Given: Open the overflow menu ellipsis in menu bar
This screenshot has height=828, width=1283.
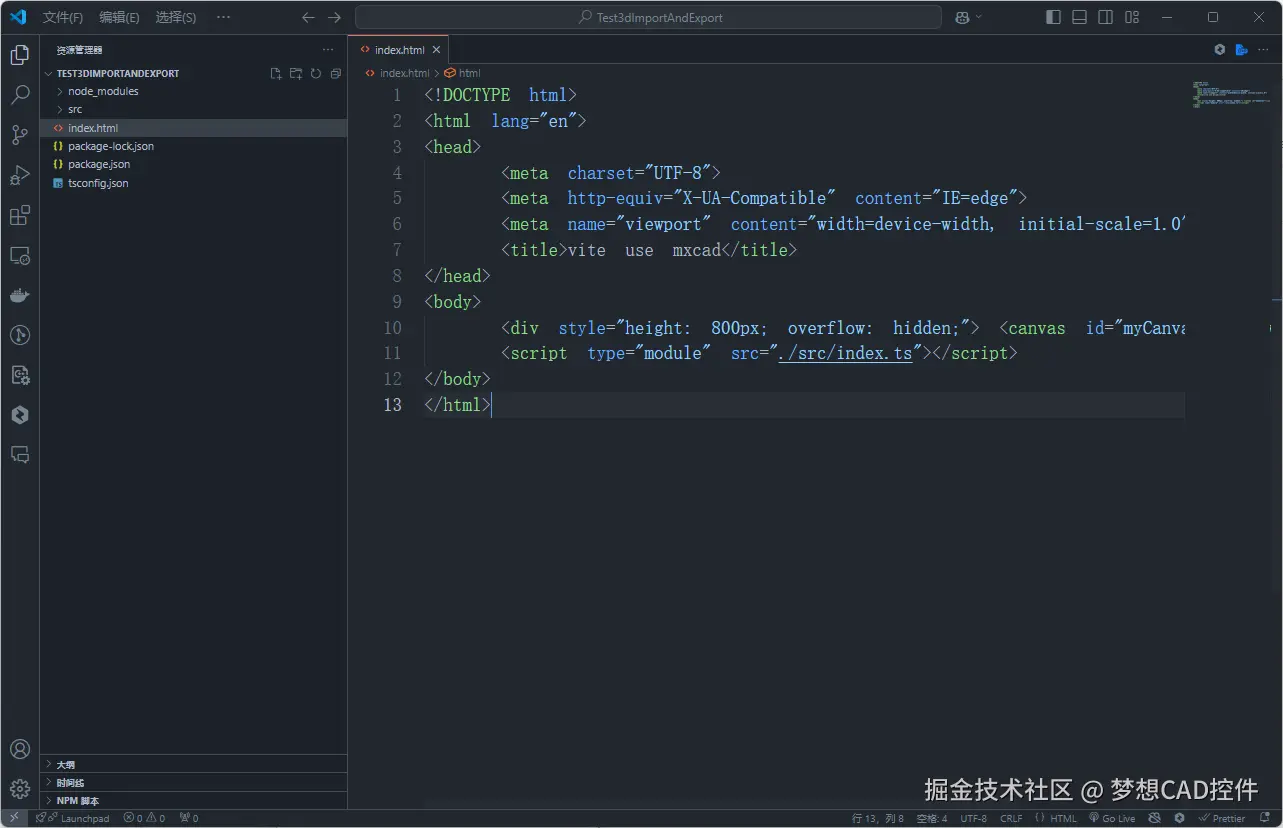Looking at the screenshot, I should 223,17.
